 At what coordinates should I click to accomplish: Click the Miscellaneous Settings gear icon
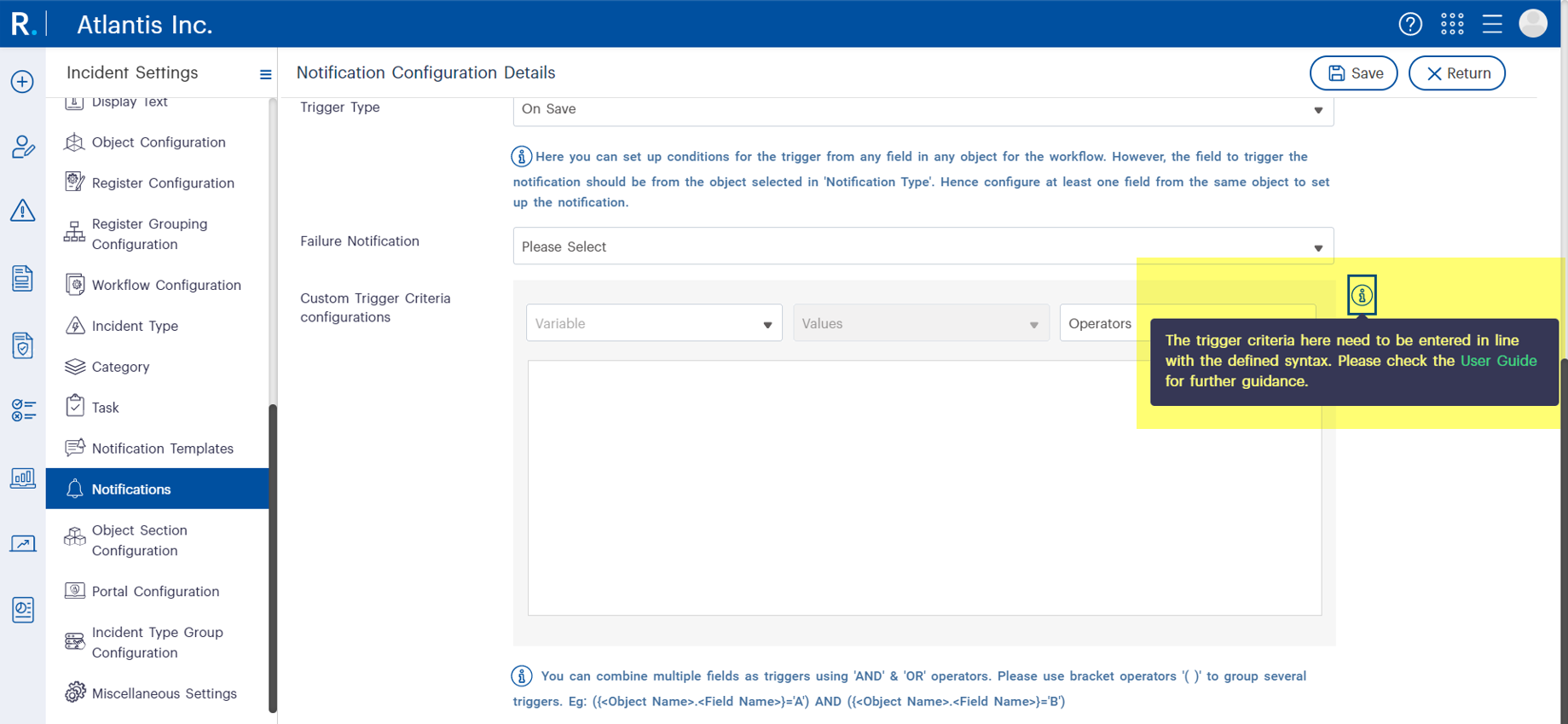(x=75, y=692)
